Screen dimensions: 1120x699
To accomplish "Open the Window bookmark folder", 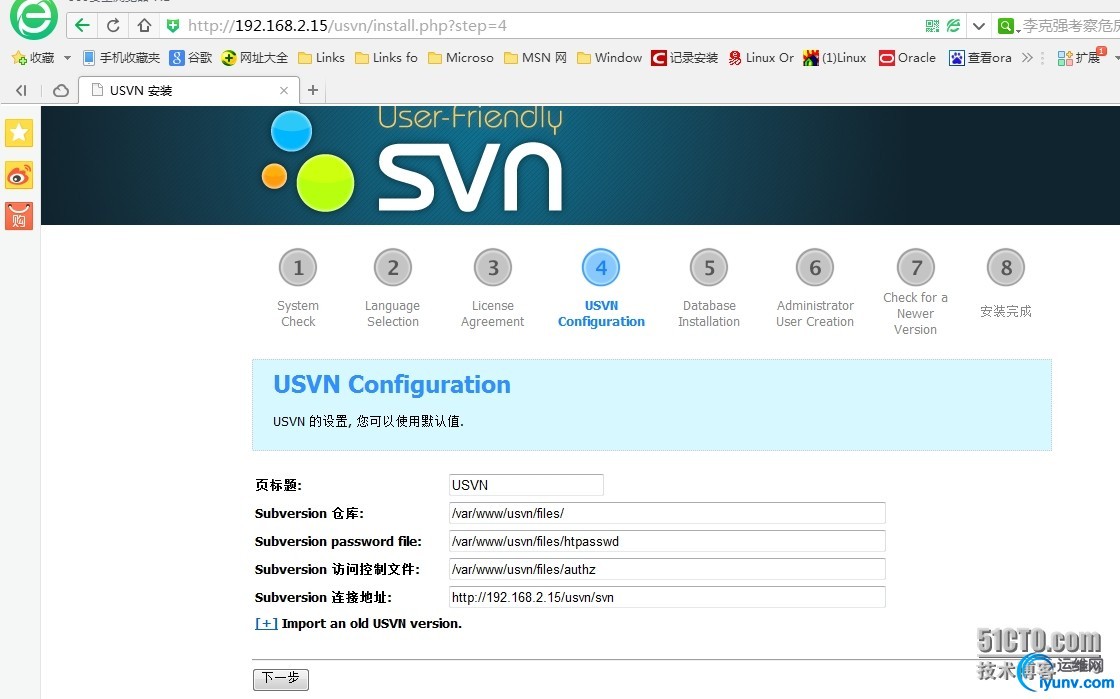I will 609,58.
